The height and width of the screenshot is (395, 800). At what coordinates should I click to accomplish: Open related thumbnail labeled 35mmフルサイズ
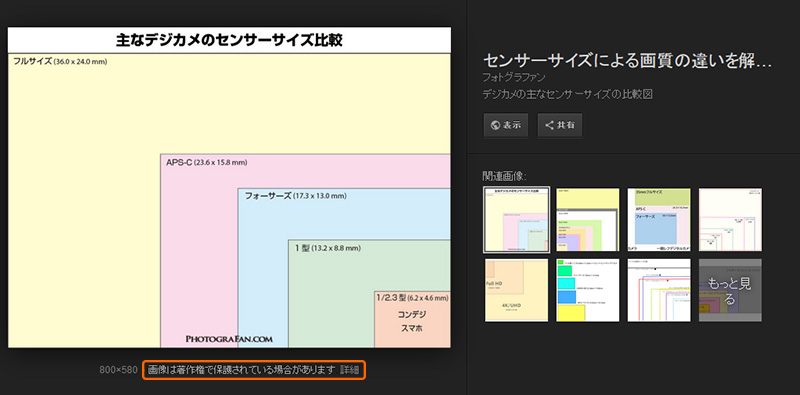point(659,219)
